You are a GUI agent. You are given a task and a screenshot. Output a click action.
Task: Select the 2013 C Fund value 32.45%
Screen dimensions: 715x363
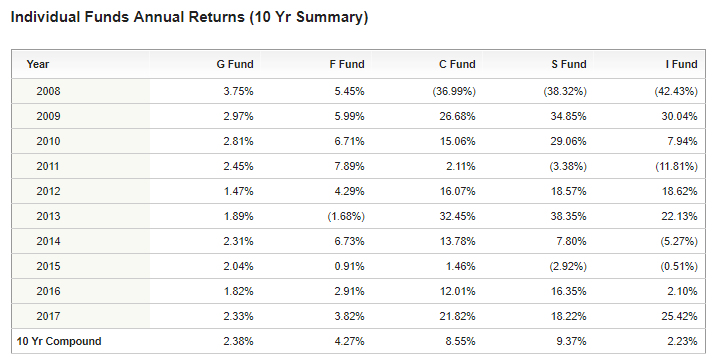tap(457, 216)
